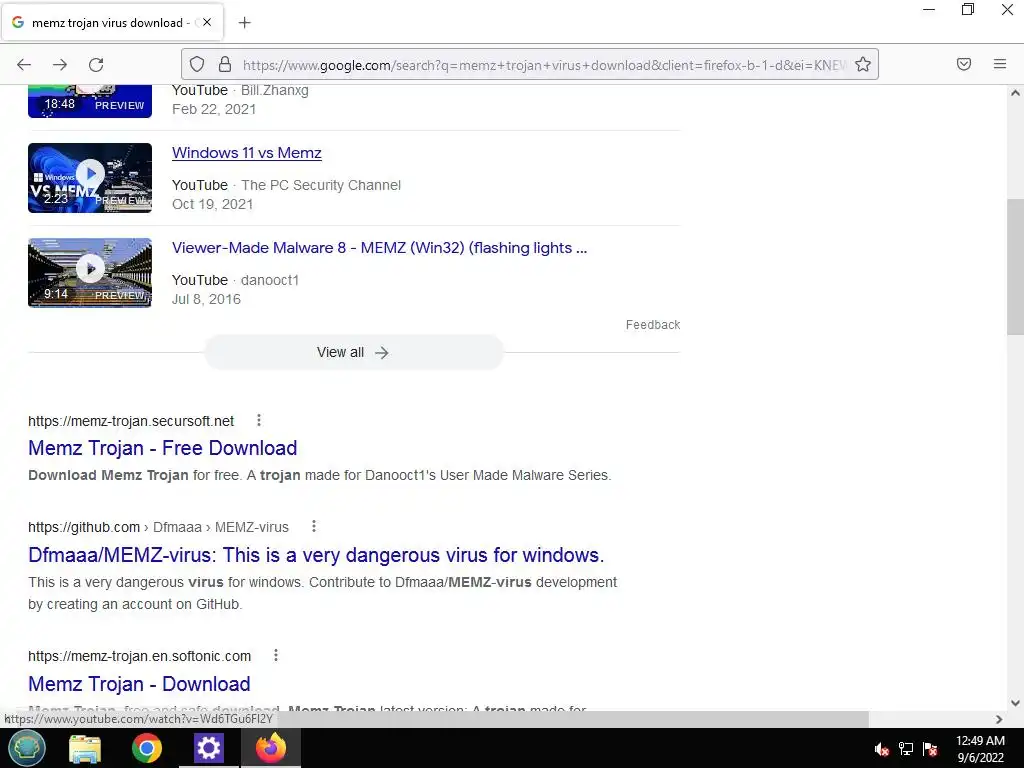Click the vertical scrollbar down arrow
1024x768 pixels.
coord(1015,703)
